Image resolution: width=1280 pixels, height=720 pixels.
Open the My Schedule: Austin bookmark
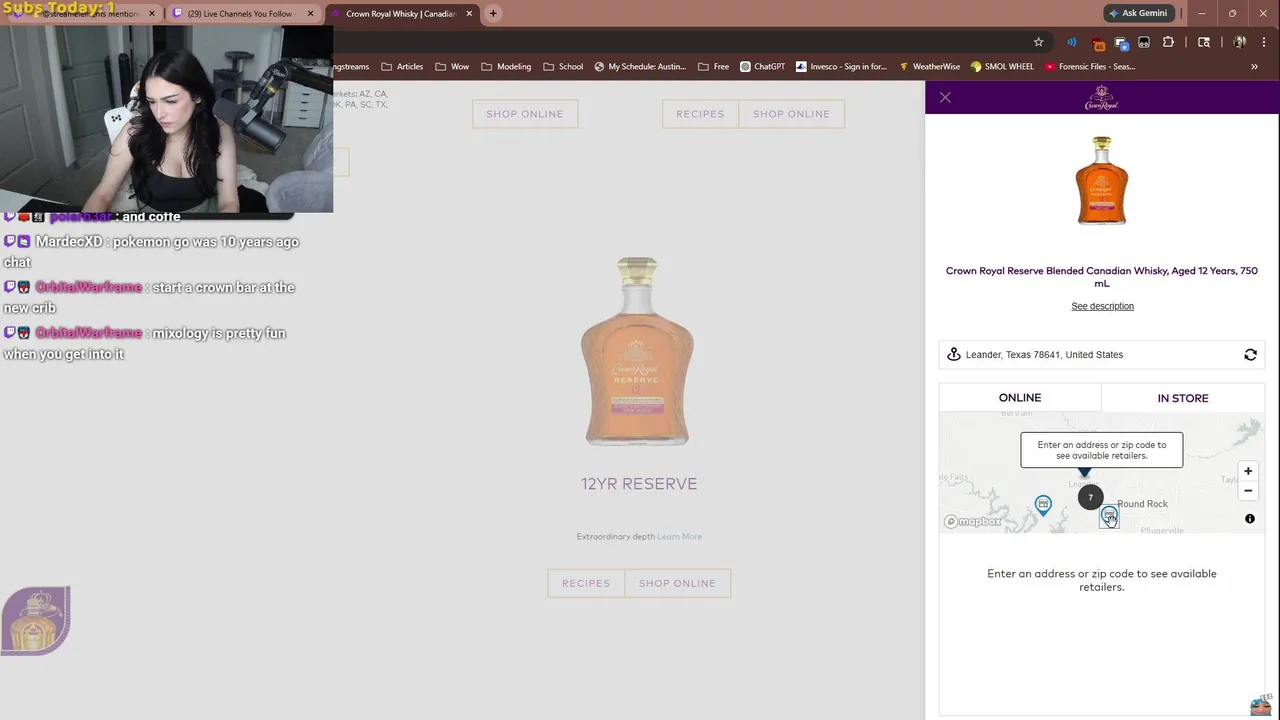click(640, 66)
